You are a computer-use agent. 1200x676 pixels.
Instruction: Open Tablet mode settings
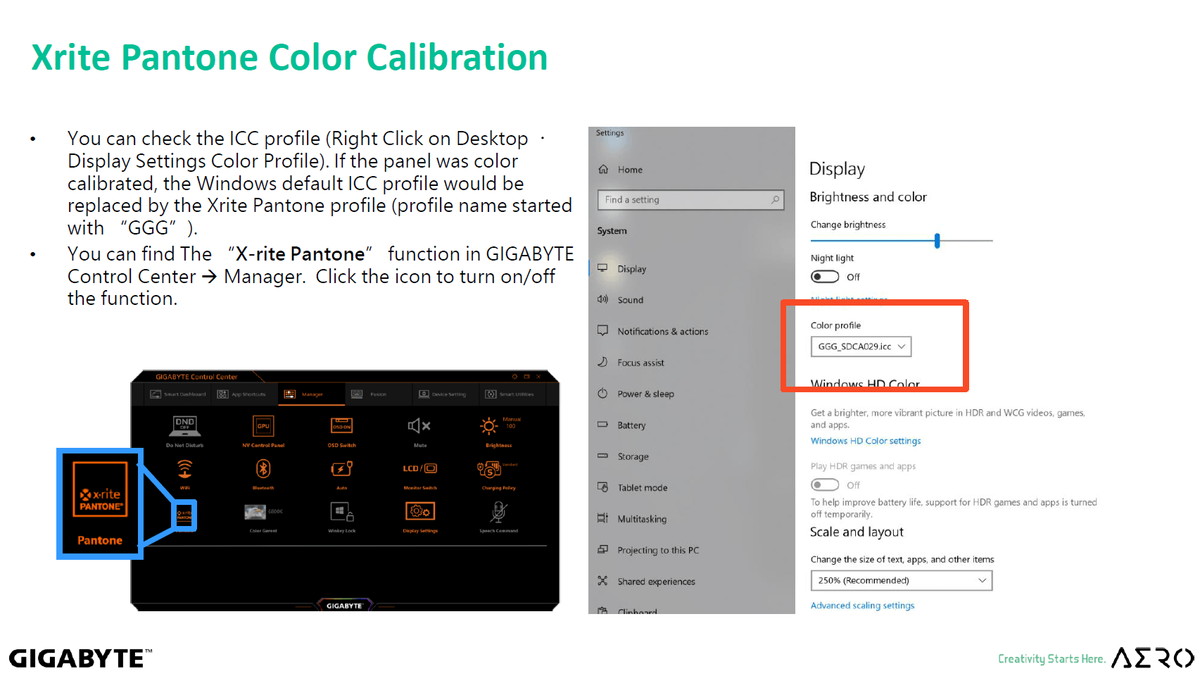[x=632, y=487]
